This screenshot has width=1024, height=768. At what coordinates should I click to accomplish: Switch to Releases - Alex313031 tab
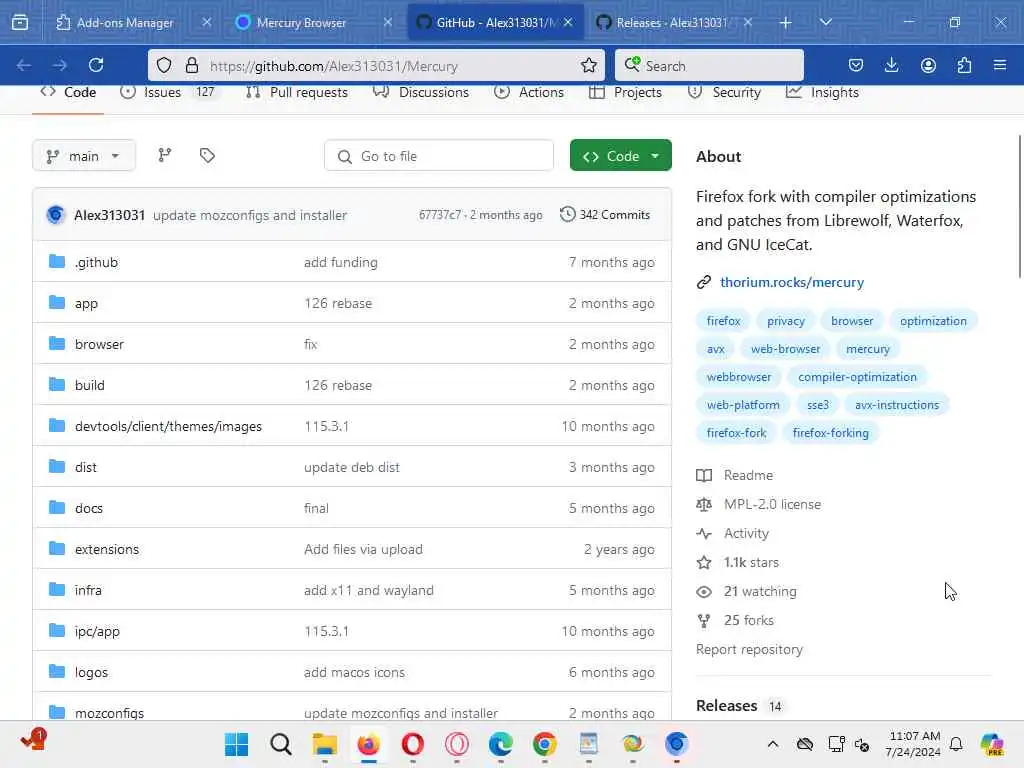(x=671, y=23)
